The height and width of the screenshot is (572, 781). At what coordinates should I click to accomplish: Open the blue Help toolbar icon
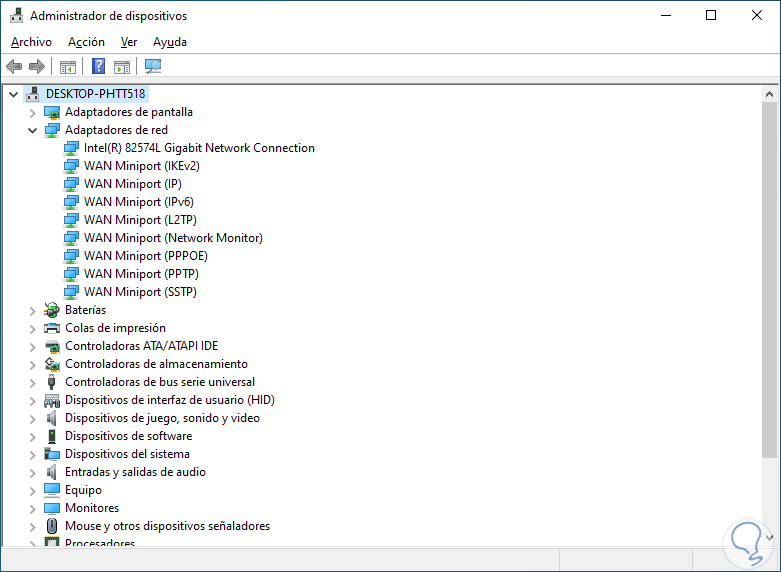point(99,66)
